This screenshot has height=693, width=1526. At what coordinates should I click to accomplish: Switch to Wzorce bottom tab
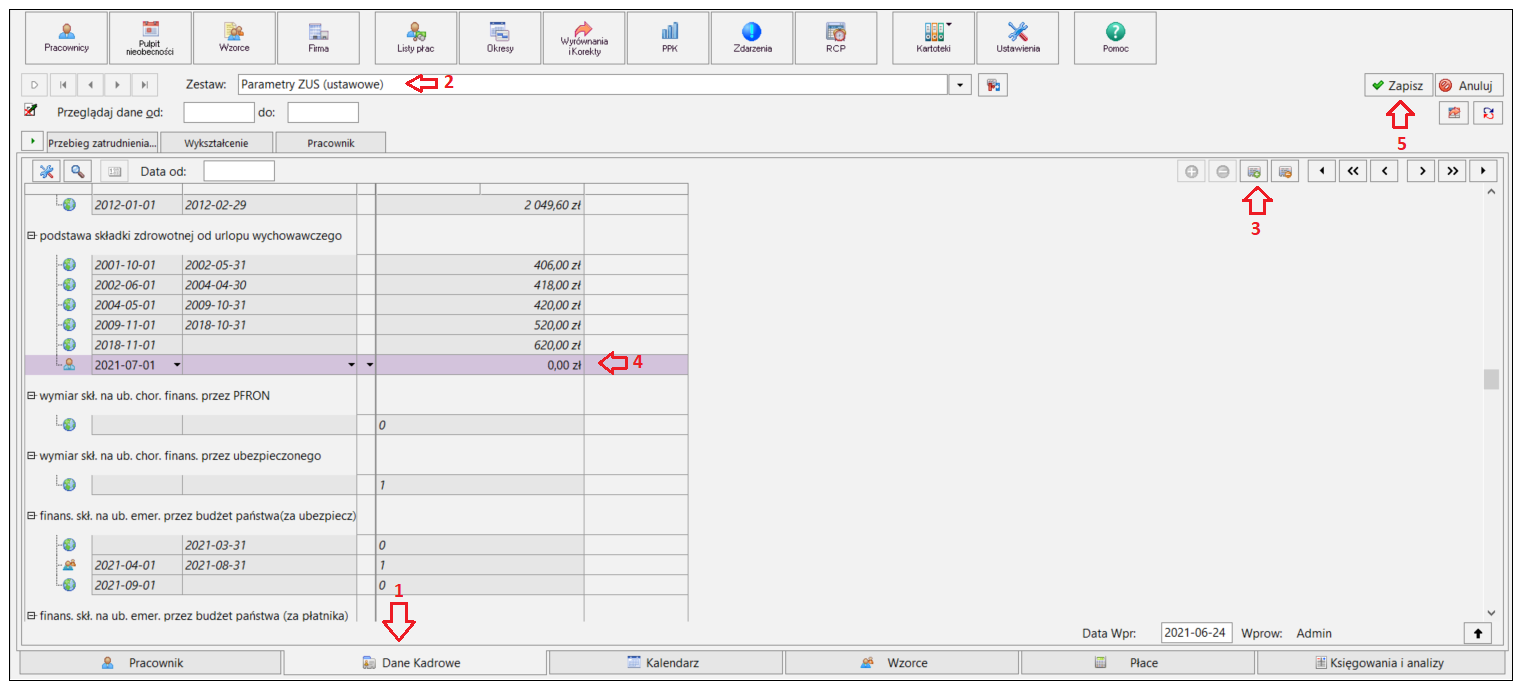pos(902,662)
